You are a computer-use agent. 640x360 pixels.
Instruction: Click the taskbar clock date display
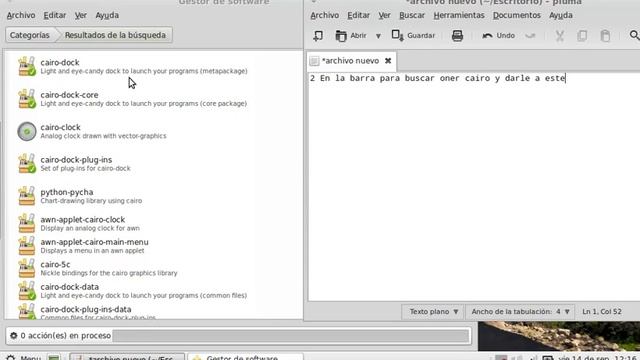pos(598,358)
